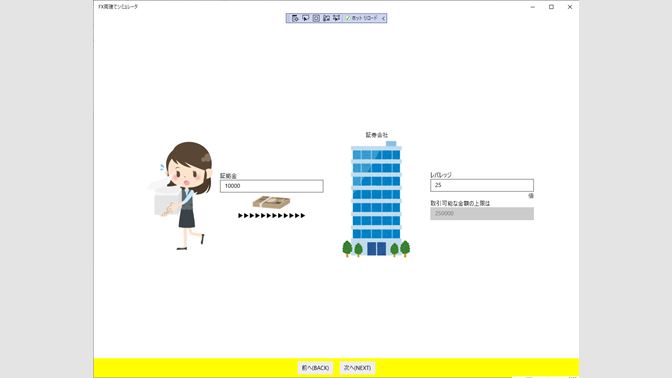
Task: Click the office worker woman illustration
Action: [x=181, y=195]
